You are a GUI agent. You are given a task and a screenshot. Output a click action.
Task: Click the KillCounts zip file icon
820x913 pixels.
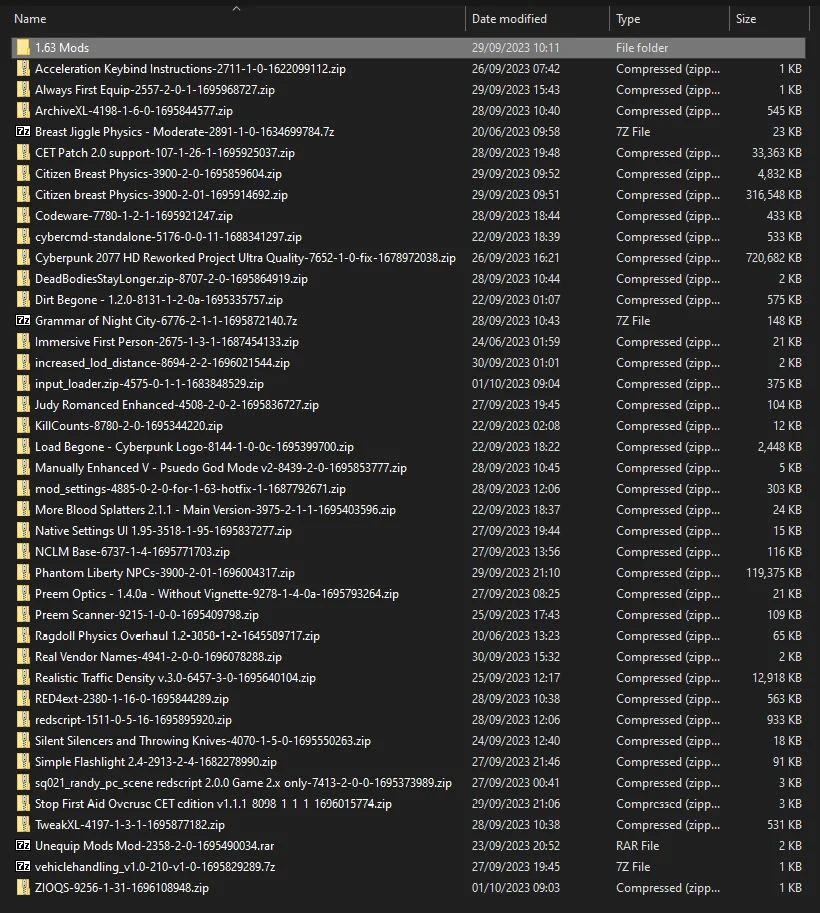pos(23,426)
